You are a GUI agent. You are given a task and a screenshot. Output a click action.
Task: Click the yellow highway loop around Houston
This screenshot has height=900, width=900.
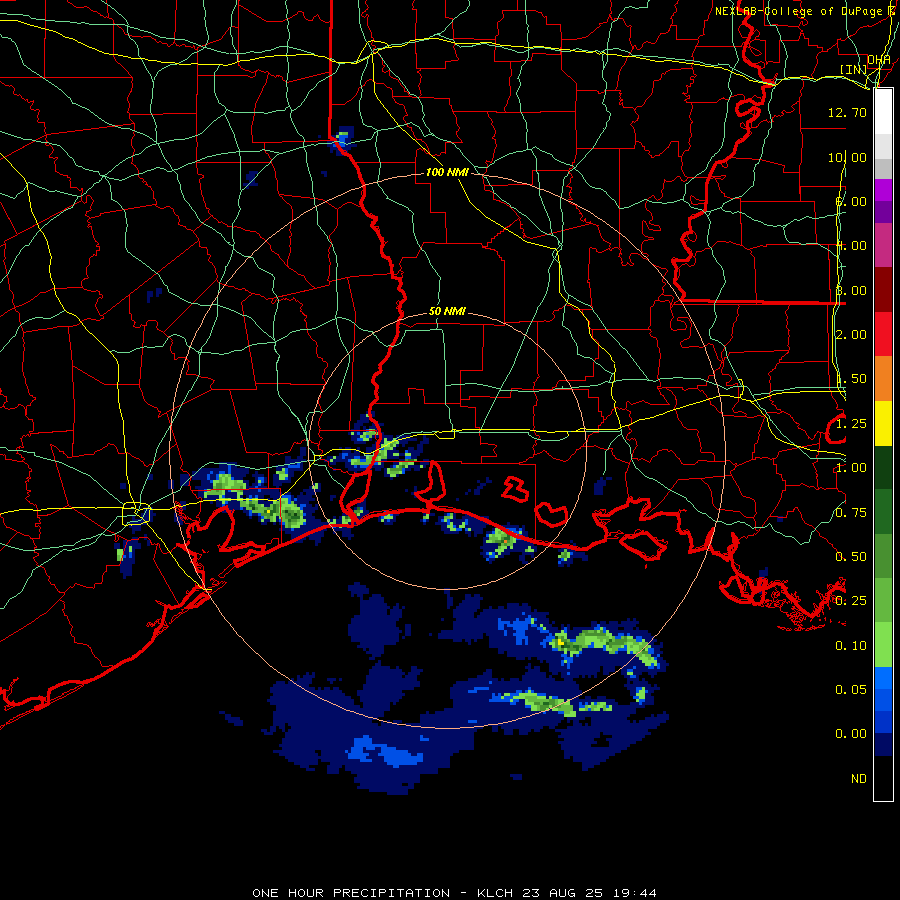tap(137, 513)
